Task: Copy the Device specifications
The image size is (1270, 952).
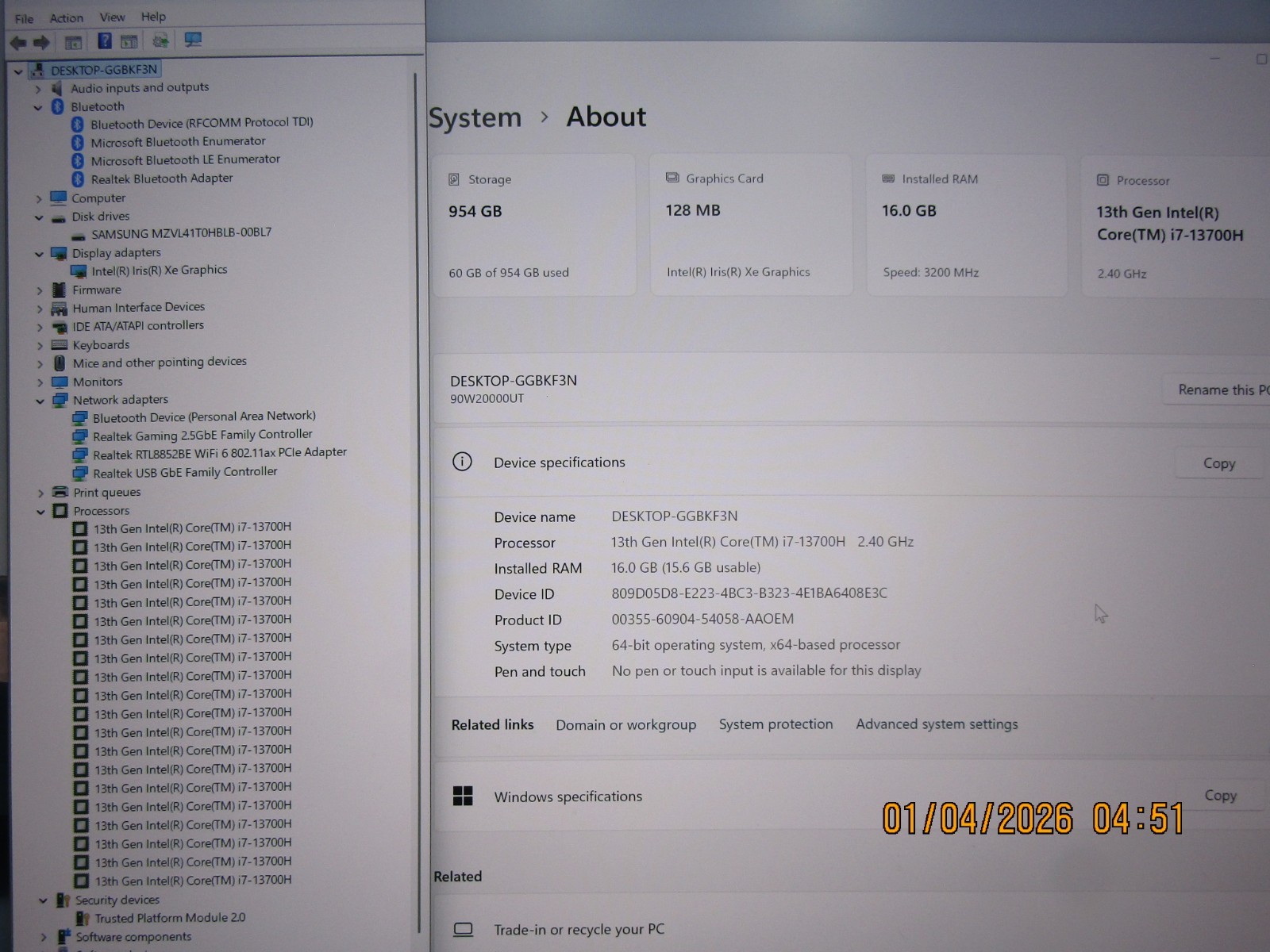Action: pos(1219,463)
